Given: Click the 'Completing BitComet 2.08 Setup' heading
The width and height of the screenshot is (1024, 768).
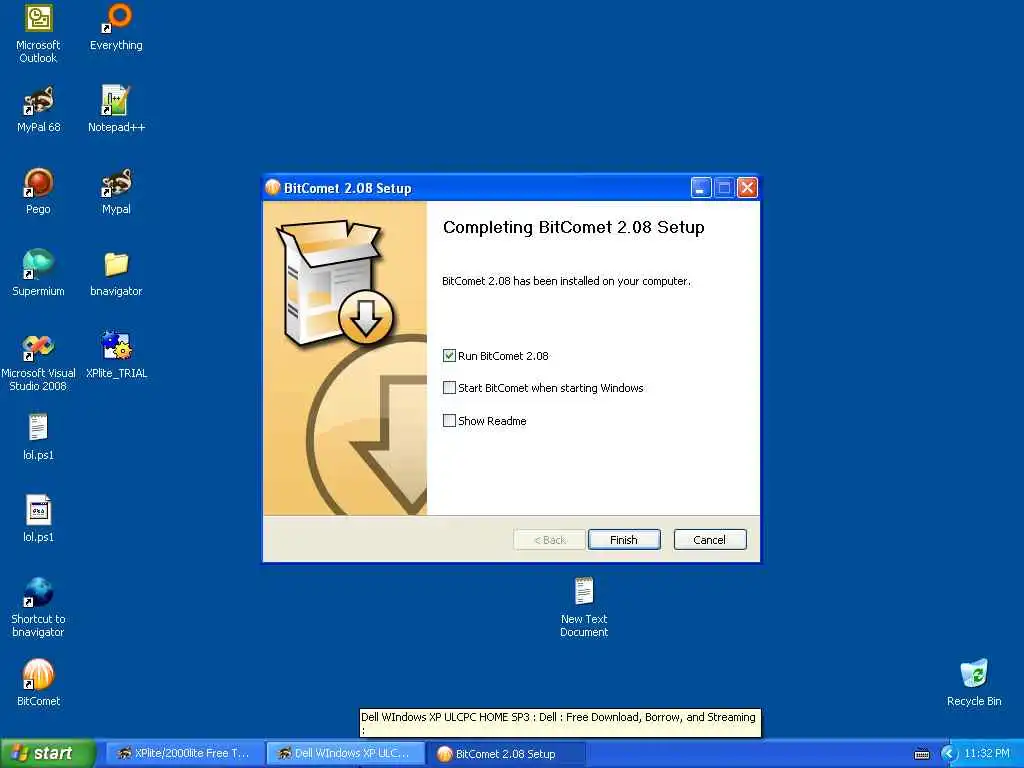Looking at the screenshot, I should [573, 227].
